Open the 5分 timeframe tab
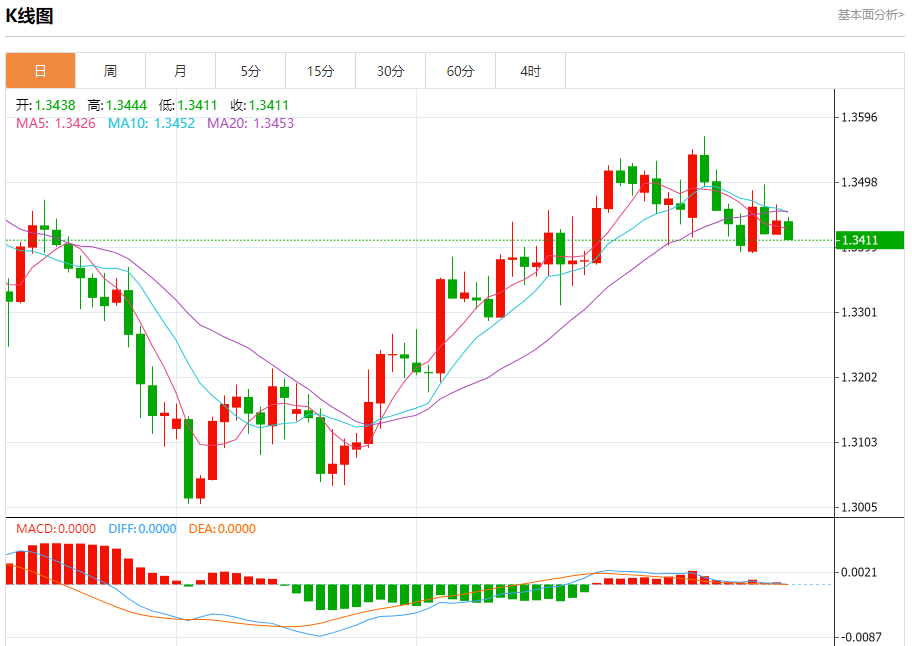912x646 pixels. [250, 71]
